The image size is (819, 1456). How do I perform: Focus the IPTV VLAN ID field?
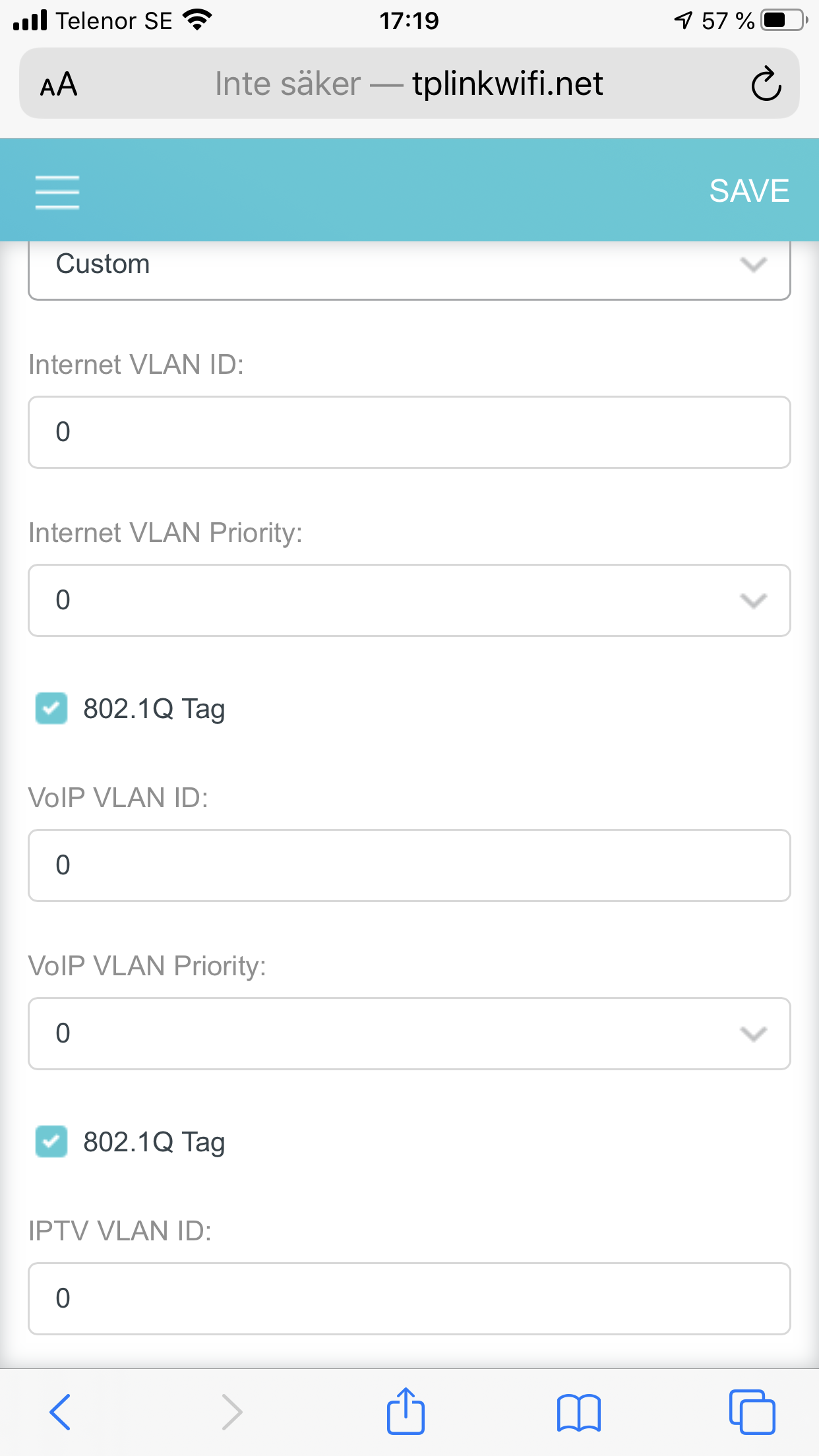coord(409,1298)
